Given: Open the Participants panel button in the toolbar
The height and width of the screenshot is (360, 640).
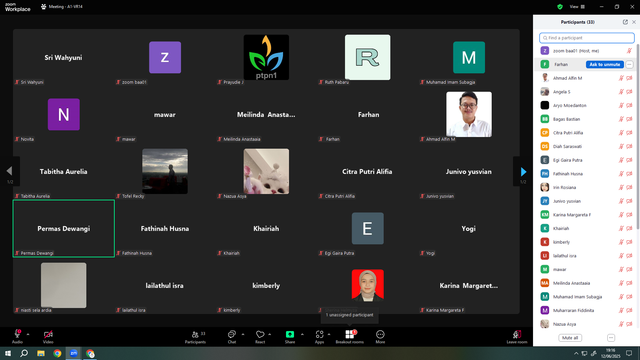Looking at the screenshot, I should (196, 337).
